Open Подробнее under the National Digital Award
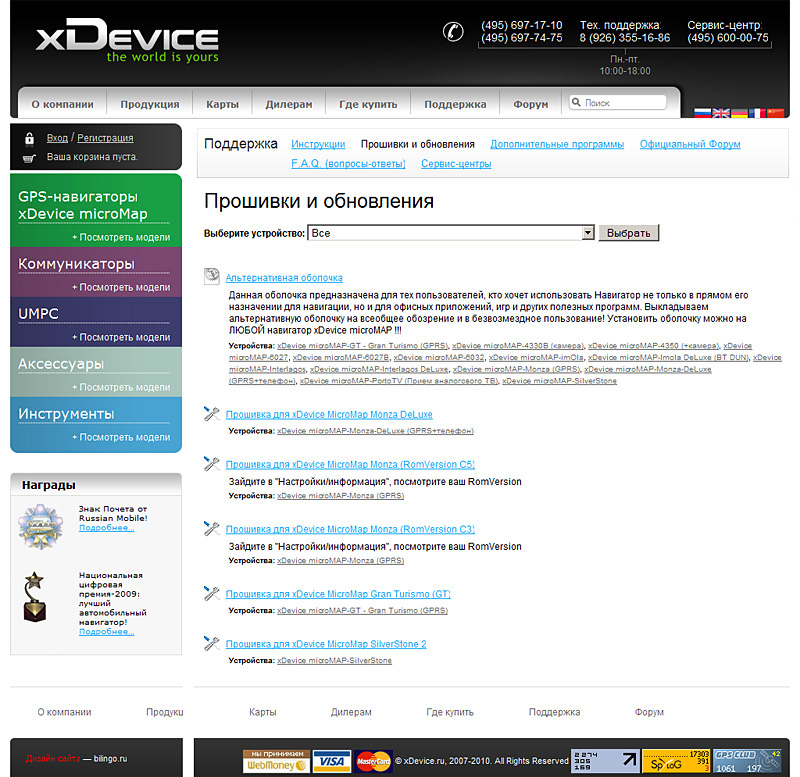 (107, 632)
